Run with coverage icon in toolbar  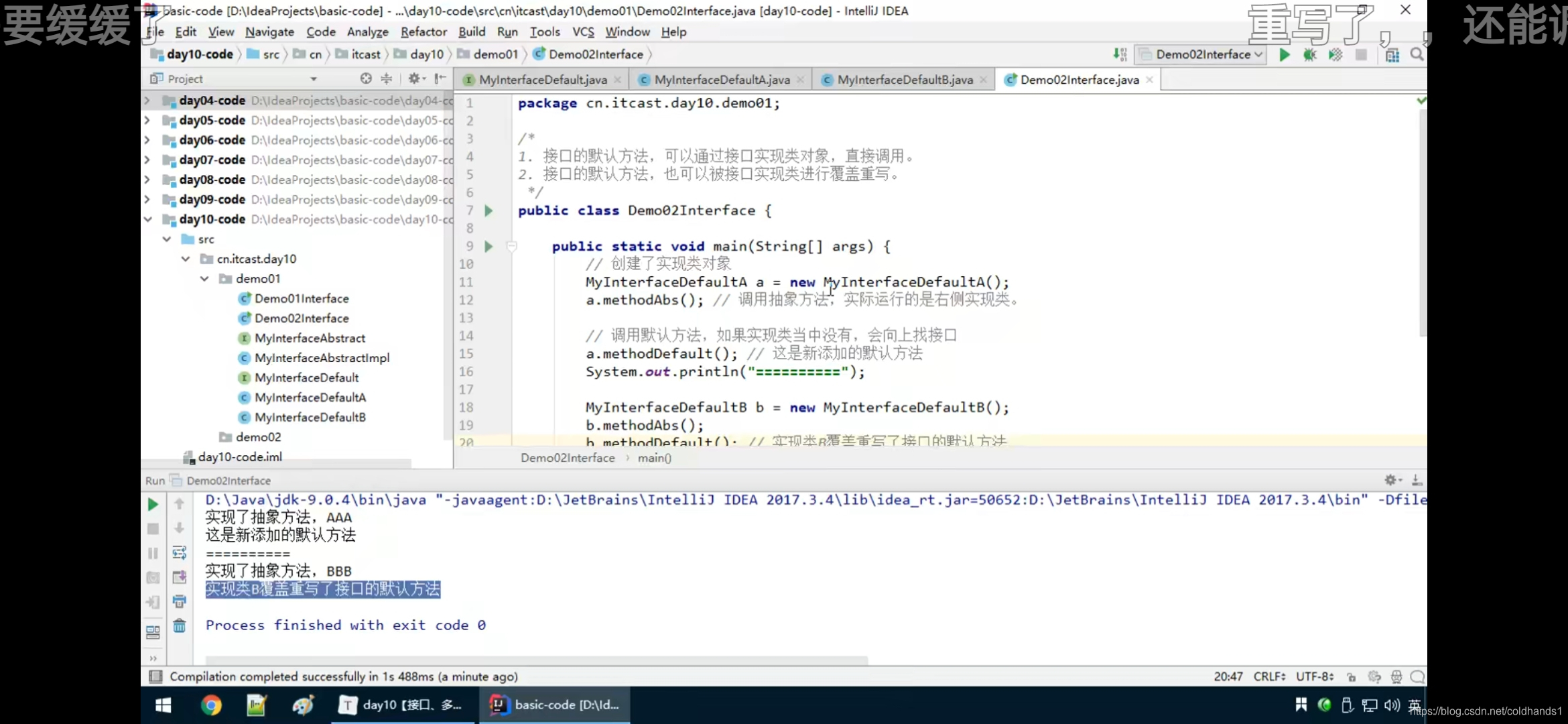(x=1335, y=54)
